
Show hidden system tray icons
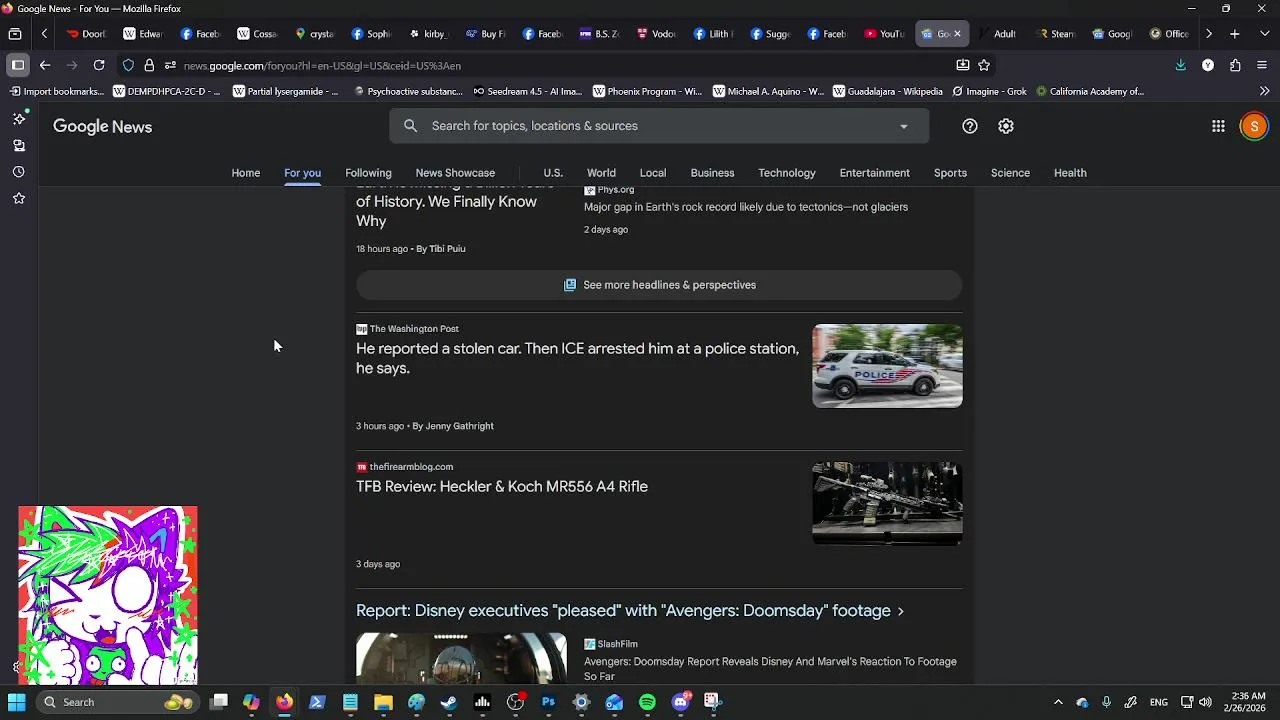[1058, 702]
